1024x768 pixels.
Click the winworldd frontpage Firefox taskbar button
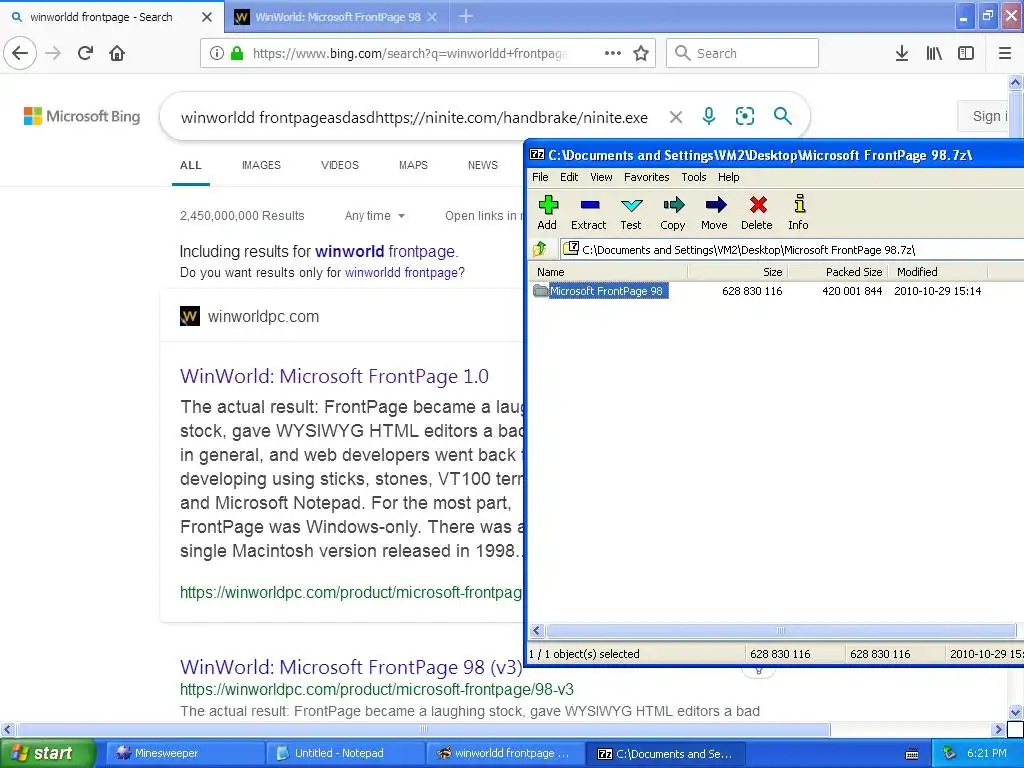506,753
